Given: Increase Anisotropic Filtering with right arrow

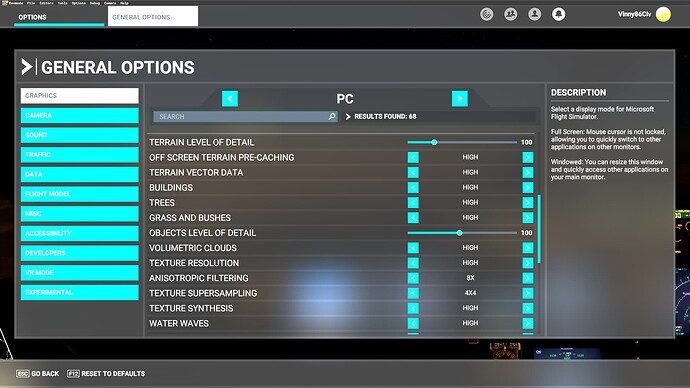Looking at the screenshot, I should [528, 278].
